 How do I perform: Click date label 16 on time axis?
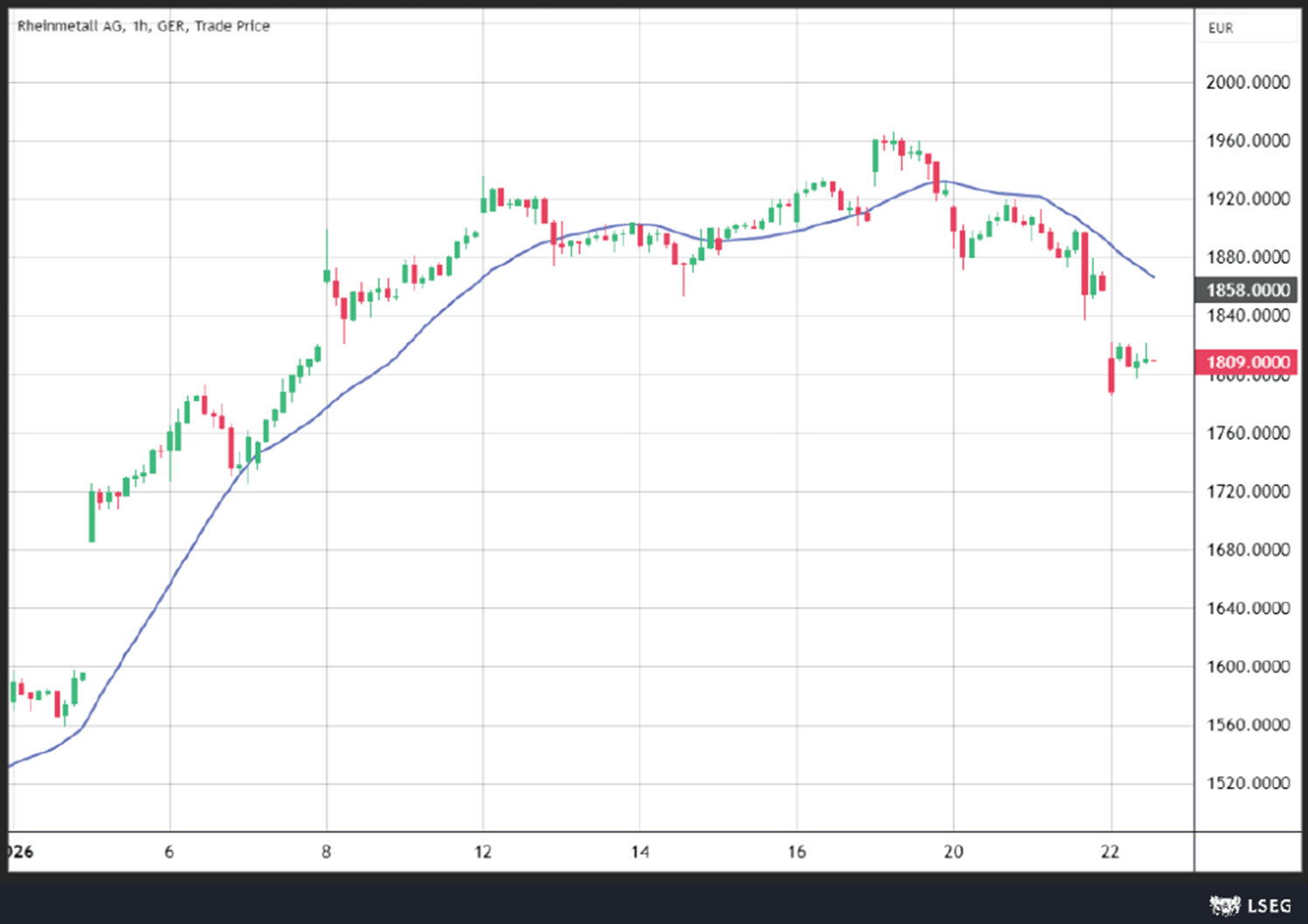[797, 852]
